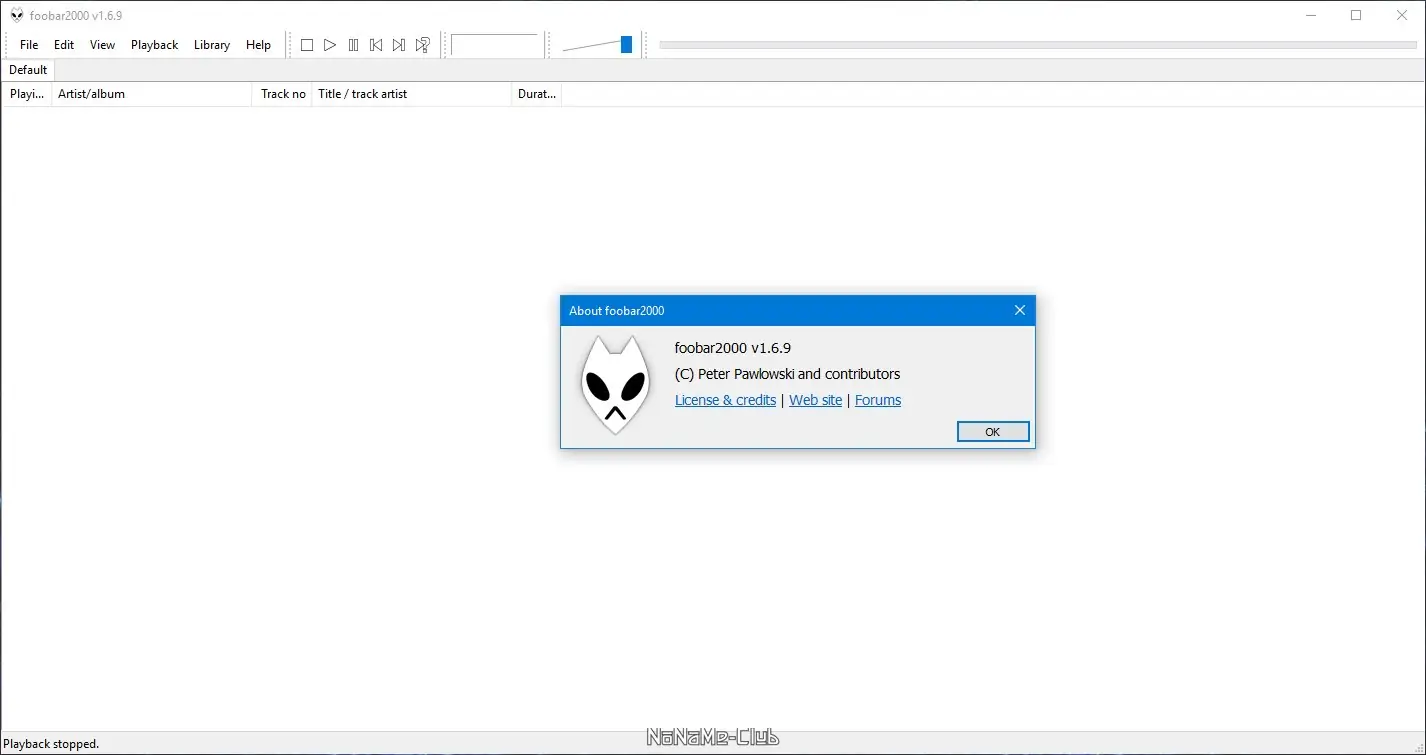
Task: Click the Stop playback button
Action: coord(307,45)
